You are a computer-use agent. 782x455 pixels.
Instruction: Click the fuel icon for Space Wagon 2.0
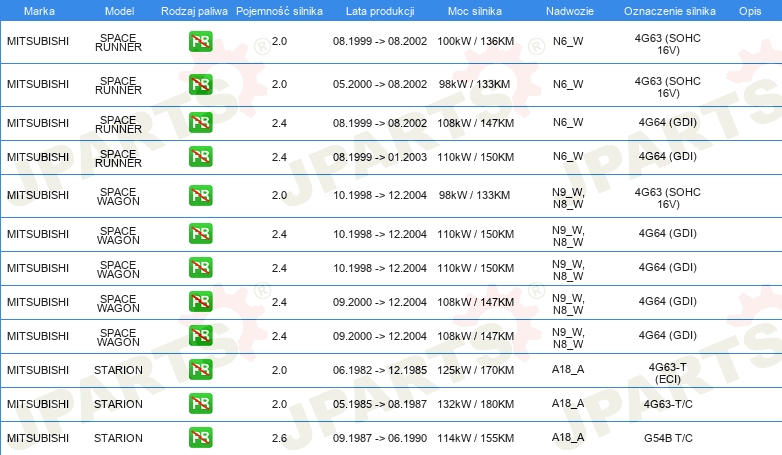[200, 195]
